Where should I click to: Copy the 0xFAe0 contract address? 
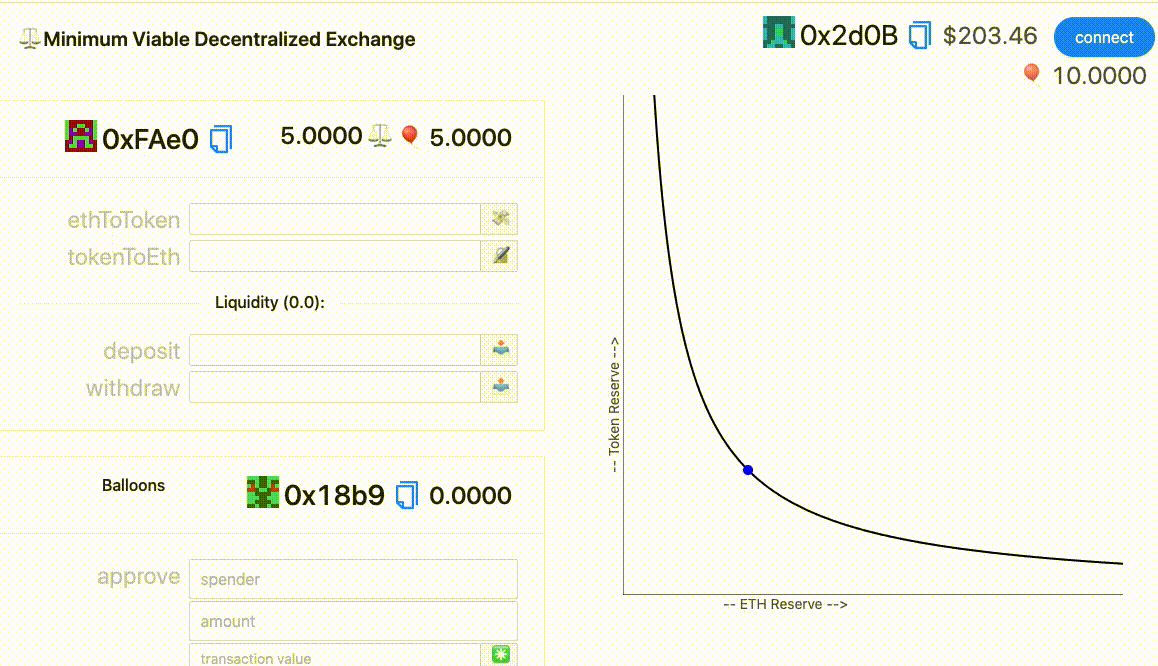click(x=221, y=138)
